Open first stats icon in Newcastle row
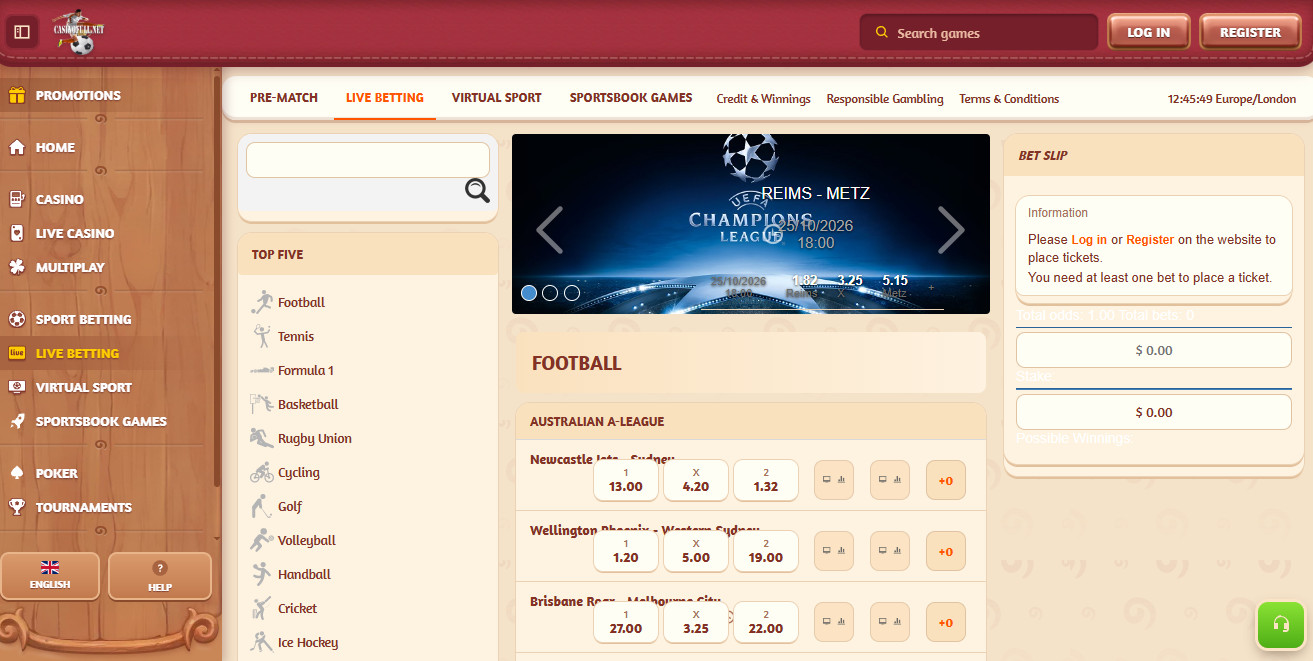This screenshot has width=1313, height=661. (834, 480)
